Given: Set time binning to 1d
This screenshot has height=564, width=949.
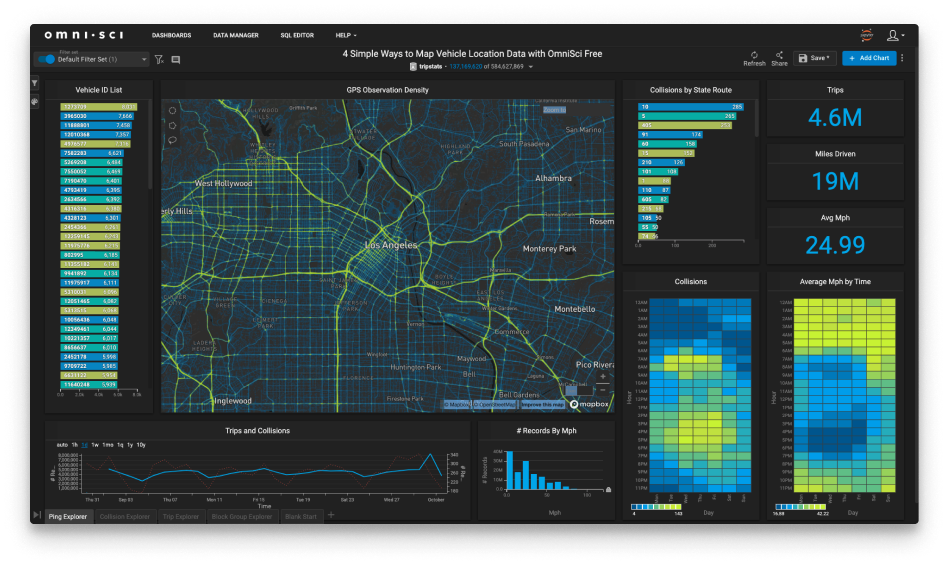Looking at the screenshot, I should pyautogui.click(x=85, y=445).
